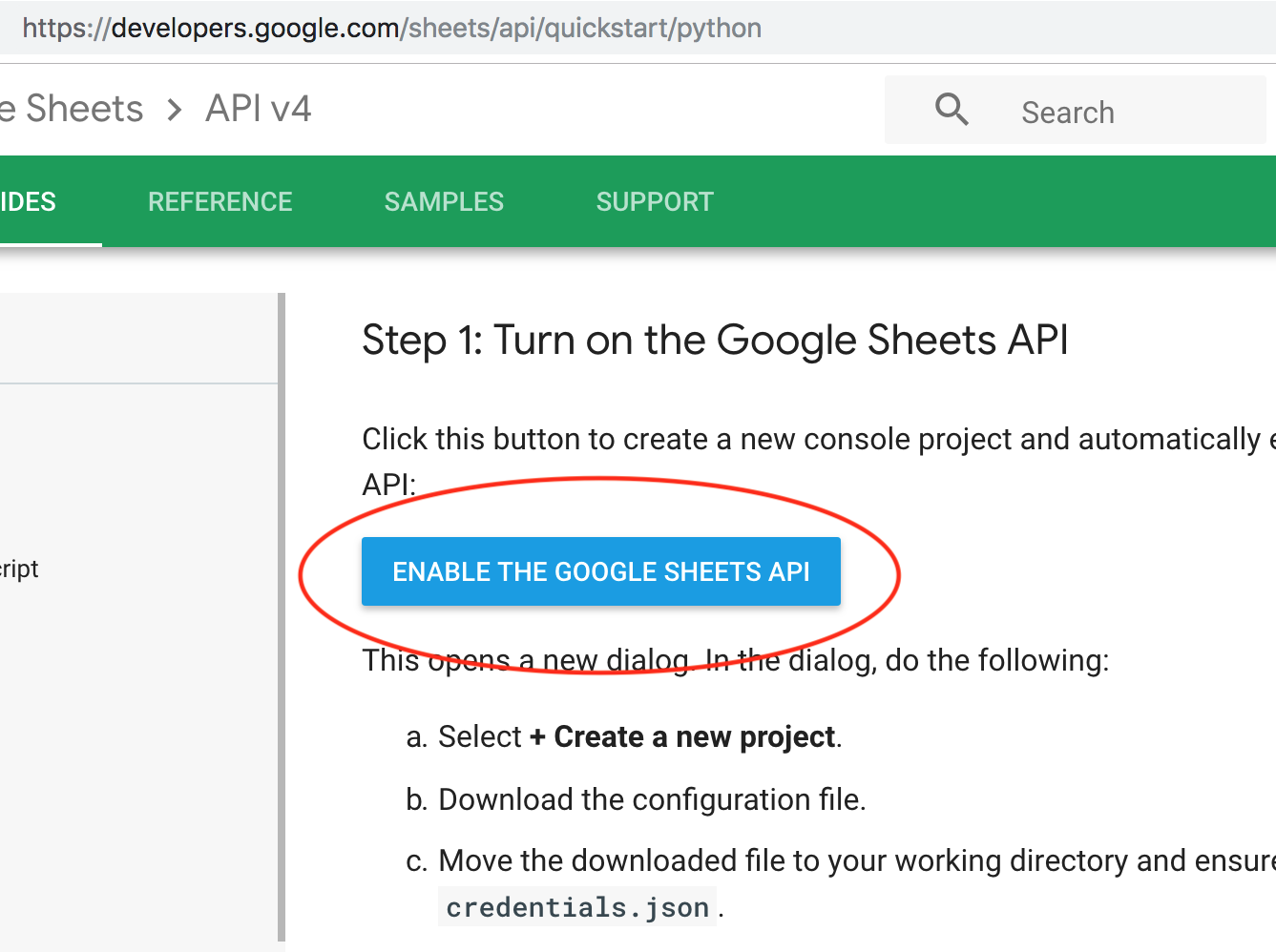Select the Support tab

point(655,202)
